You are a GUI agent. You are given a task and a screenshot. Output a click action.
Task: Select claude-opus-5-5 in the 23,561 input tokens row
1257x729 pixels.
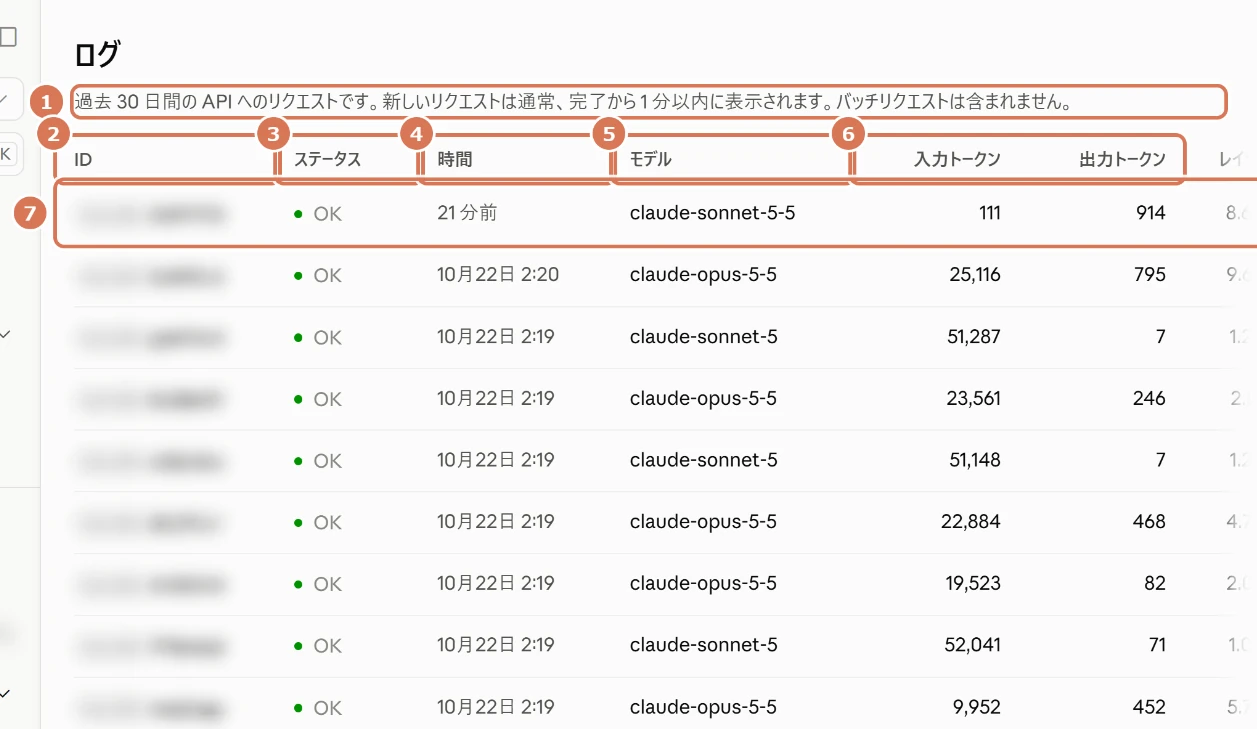coord(703,398)
